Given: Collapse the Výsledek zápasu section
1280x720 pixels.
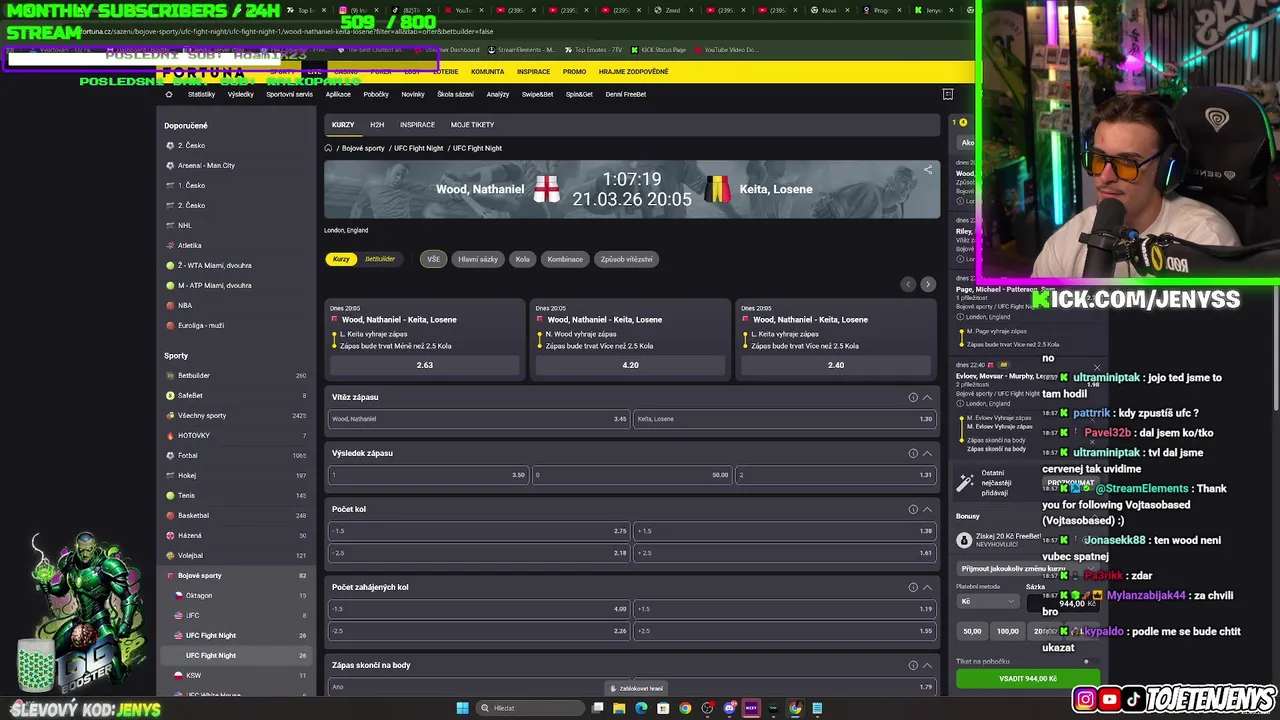Looking at the screenshot, I should pos(927,453).
